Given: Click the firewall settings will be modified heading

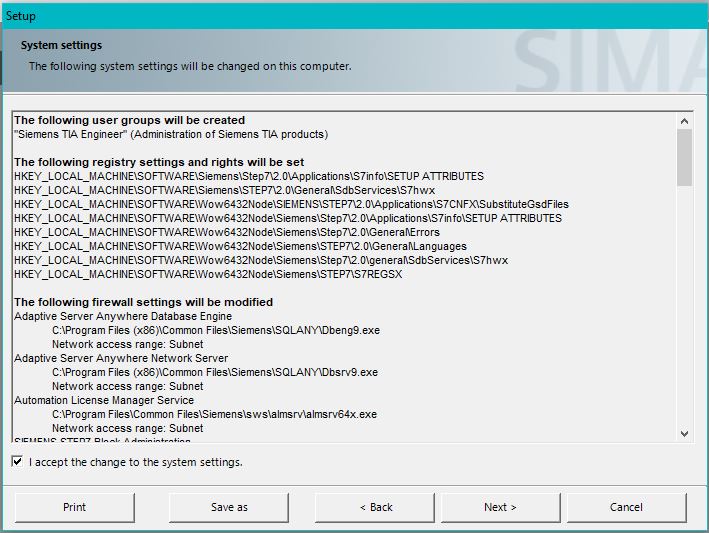Looking at the screenshot, I should [x=143, y=302].
